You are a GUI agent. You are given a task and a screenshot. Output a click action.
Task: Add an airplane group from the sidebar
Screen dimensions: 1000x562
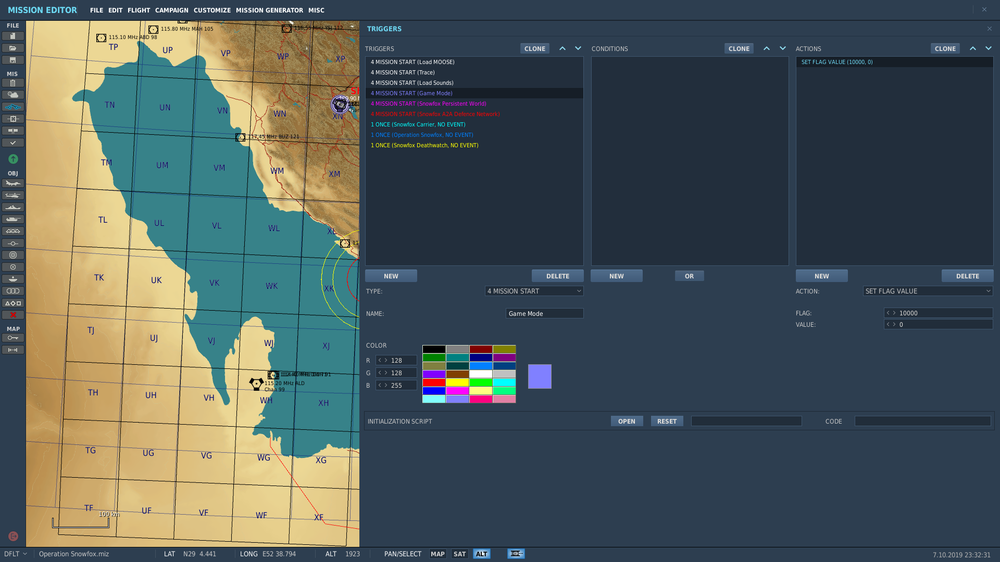(x=12, y=183)
